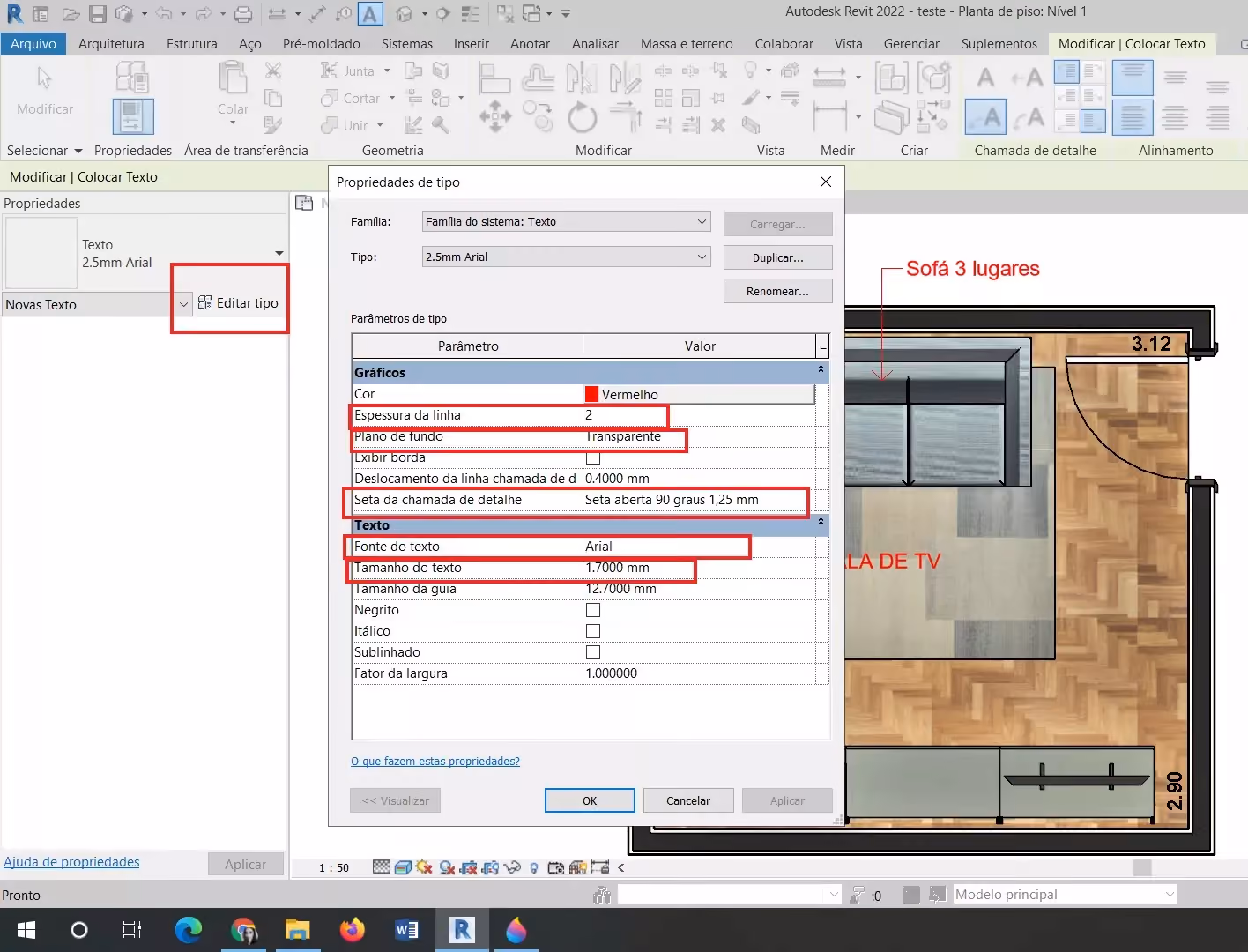Screen dimensions: 1248x952
Task: Switch to the Arquitetura ribbon tab
Action: coord(111,43)
